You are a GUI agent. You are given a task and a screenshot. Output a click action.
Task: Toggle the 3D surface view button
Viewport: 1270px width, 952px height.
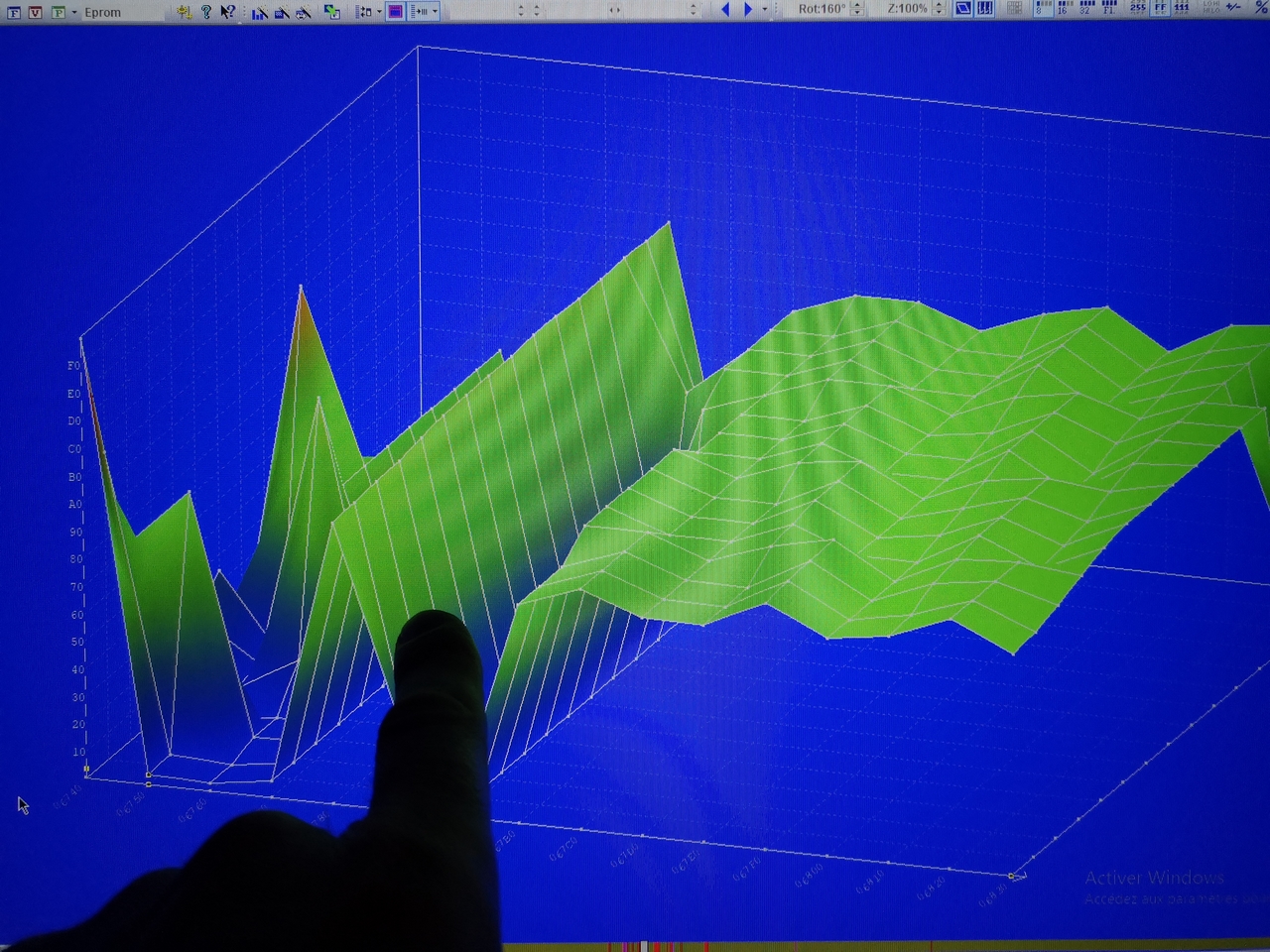(962, 9)
